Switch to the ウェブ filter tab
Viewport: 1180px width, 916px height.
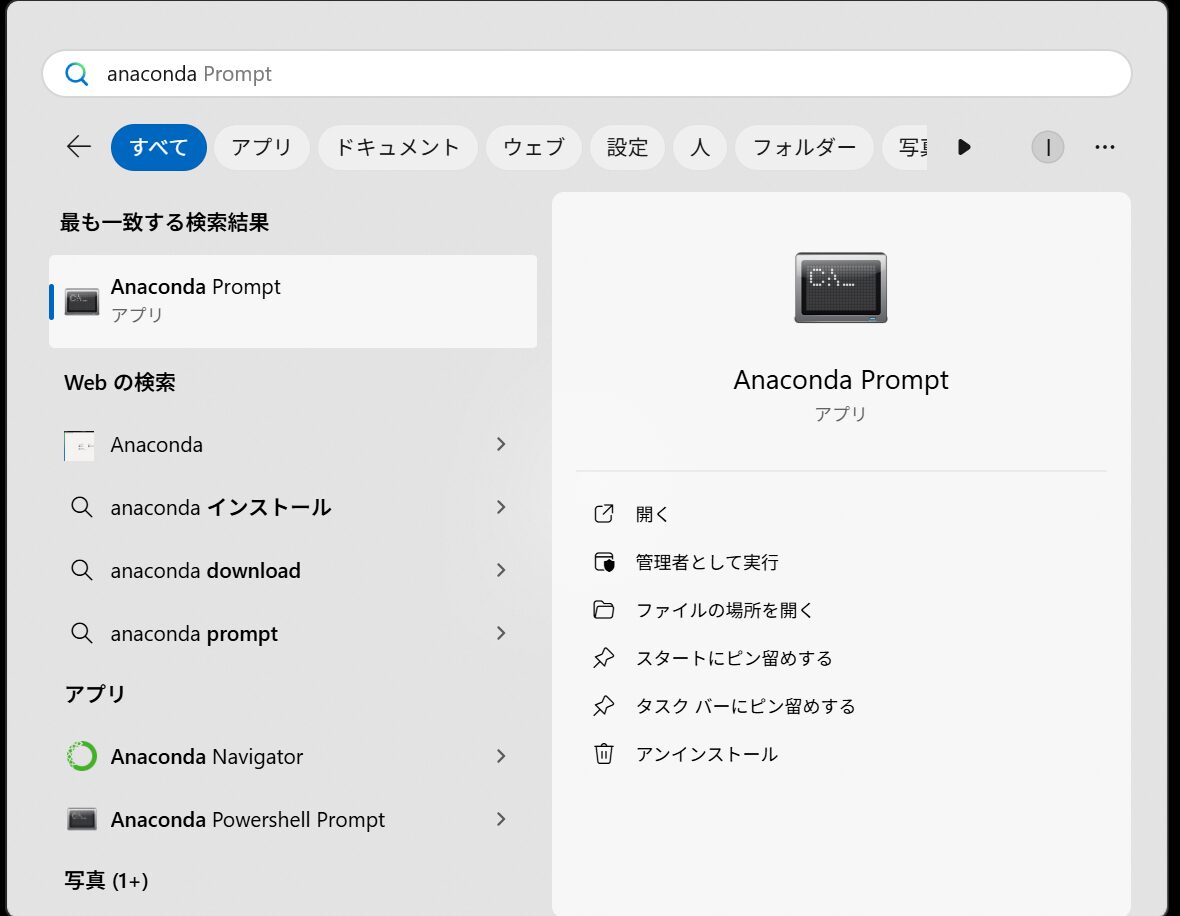point(534,148)
